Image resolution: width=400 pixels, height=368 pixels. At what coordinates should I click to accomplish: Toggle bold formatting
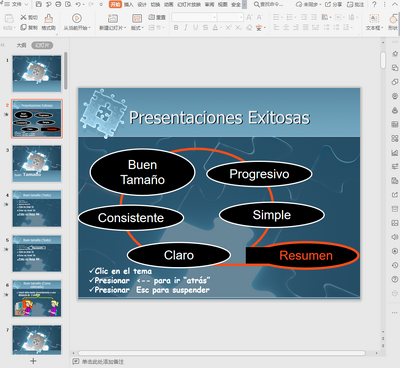click(x=176, y=28)
